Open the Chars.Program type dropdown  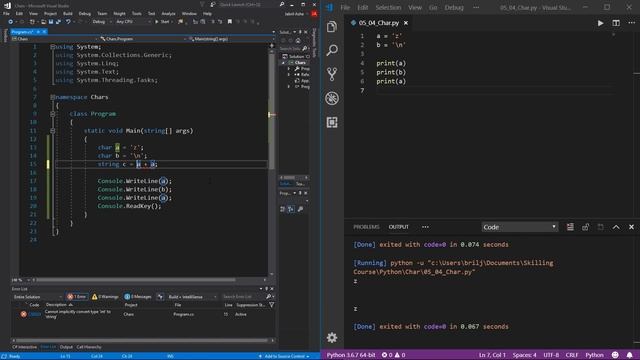pyautogui.click(x=142, y=39)
